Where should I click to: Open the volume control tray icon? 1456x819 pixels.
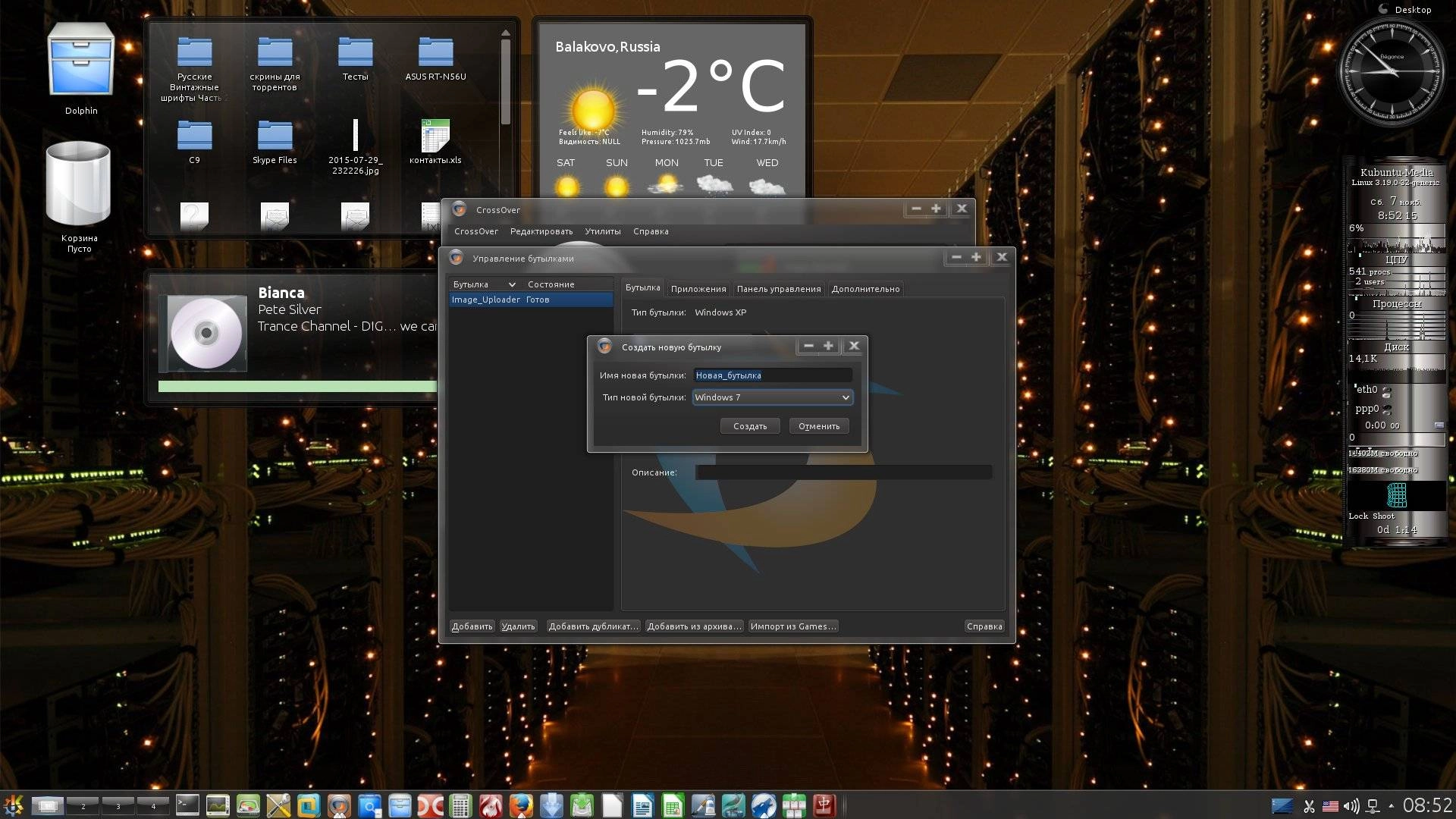(1351, 806)
